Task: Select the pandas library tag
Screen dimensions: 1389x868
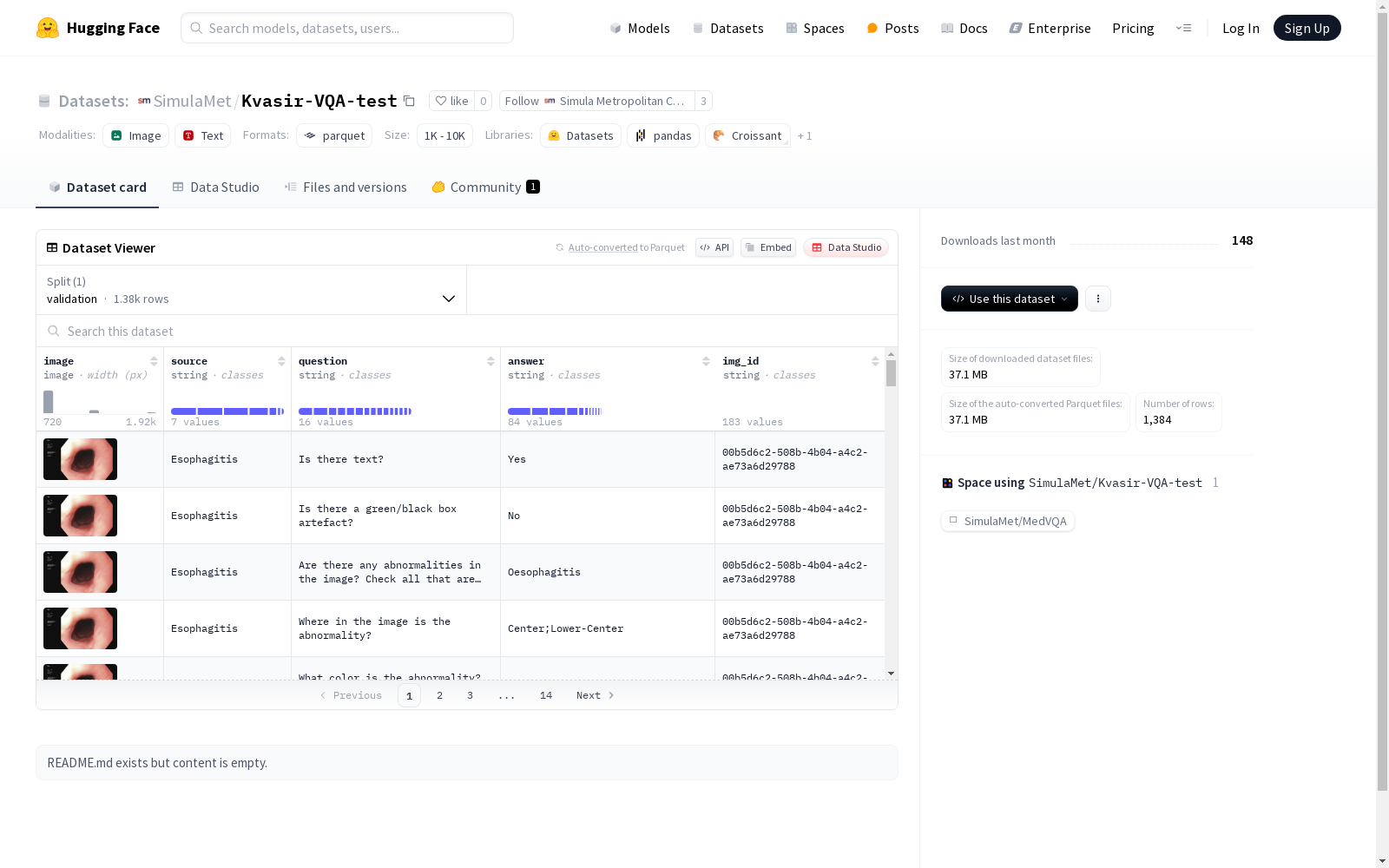Action: (663, 135)
